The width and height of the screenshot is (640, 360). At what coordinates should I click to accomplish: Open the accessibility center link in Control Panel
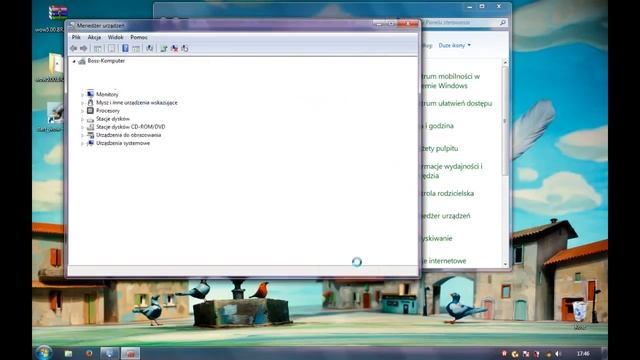pos(456,104)
